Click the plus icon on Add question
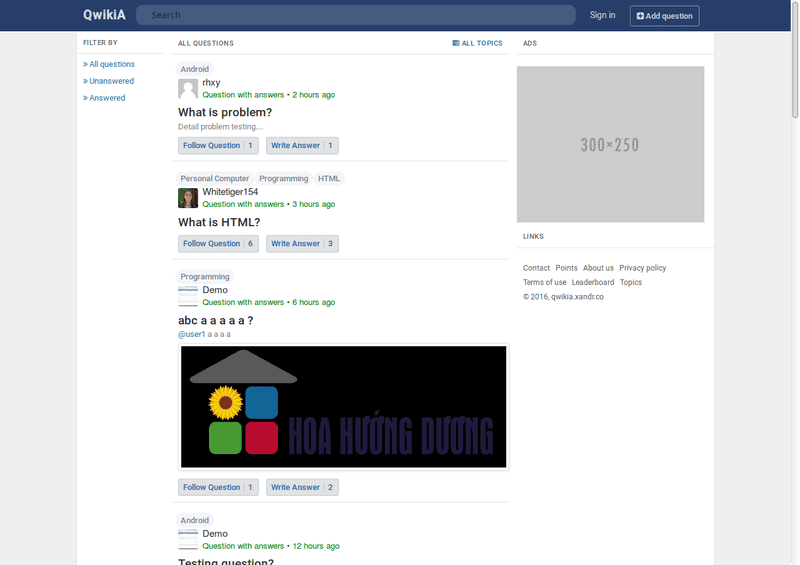The width and height of the screenshot is (800, 565). click(x=640, y=16)
